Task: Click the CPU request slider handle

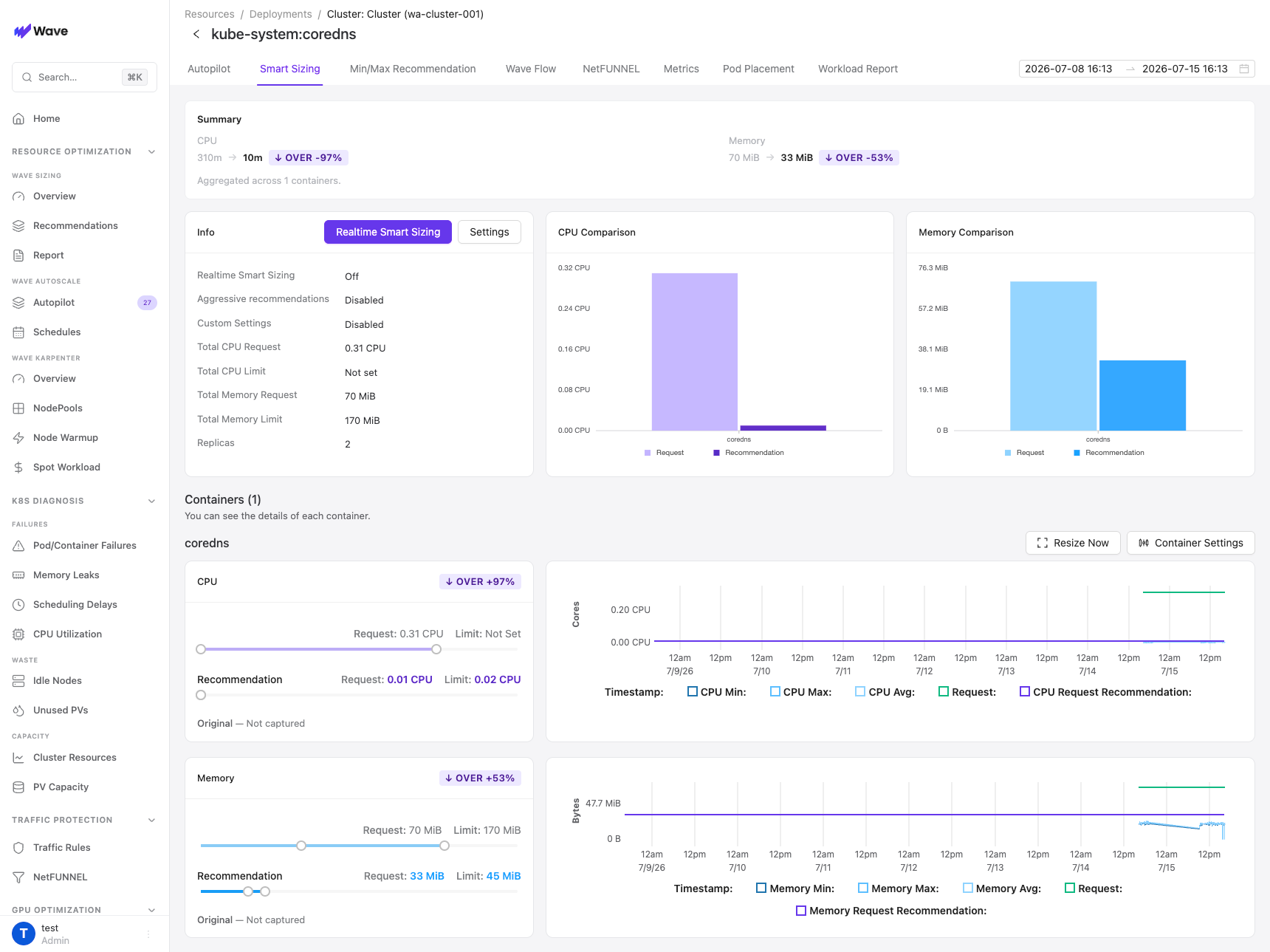Action: click(x=436, y=649)
